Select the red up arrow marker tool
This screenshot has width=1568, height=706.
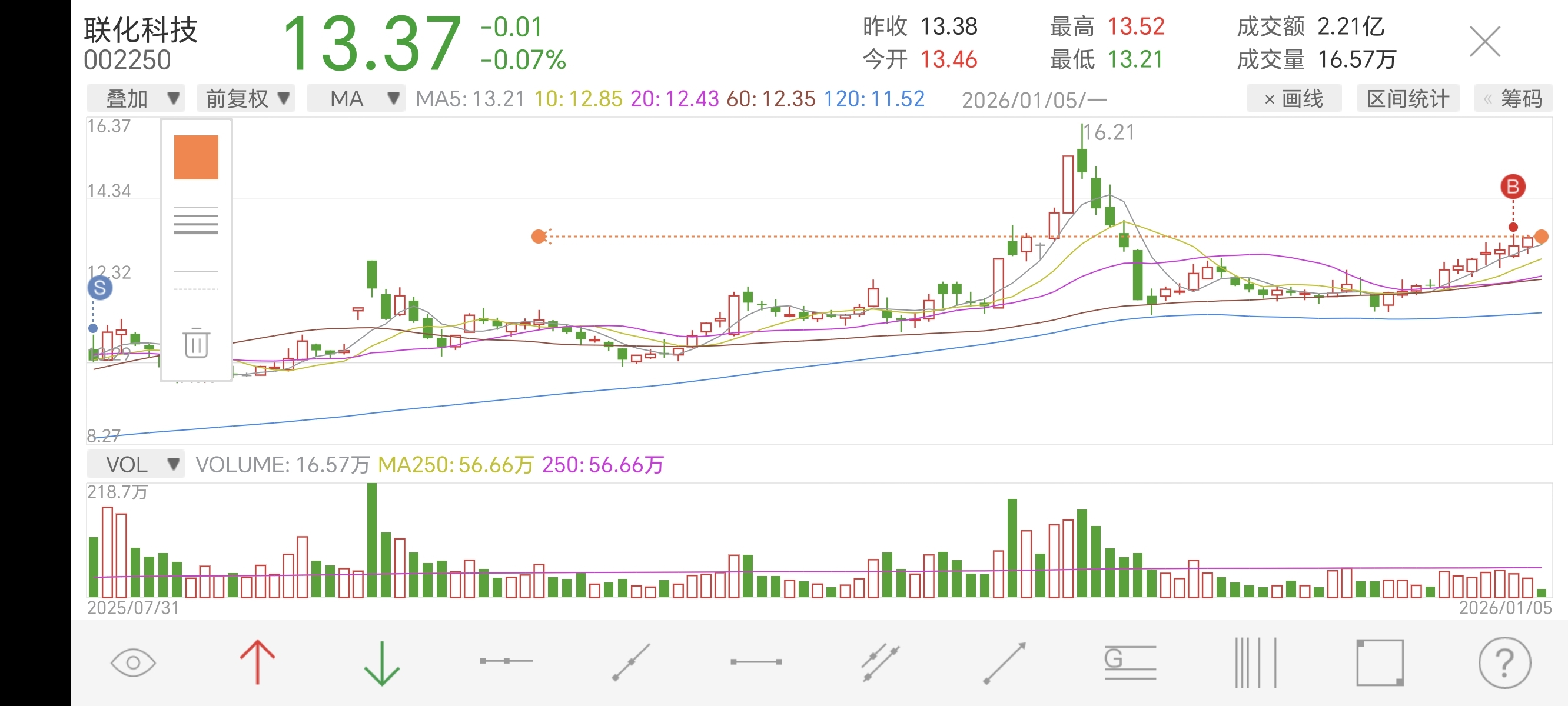click(x=257, y=662)
